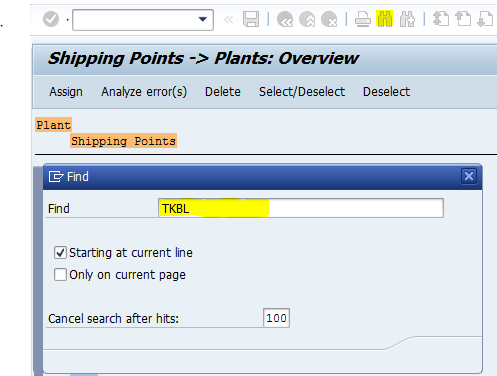The image size is (497, 376).
Task: Click the Find Next binoculars icon
Action: [x=407, y=19]
